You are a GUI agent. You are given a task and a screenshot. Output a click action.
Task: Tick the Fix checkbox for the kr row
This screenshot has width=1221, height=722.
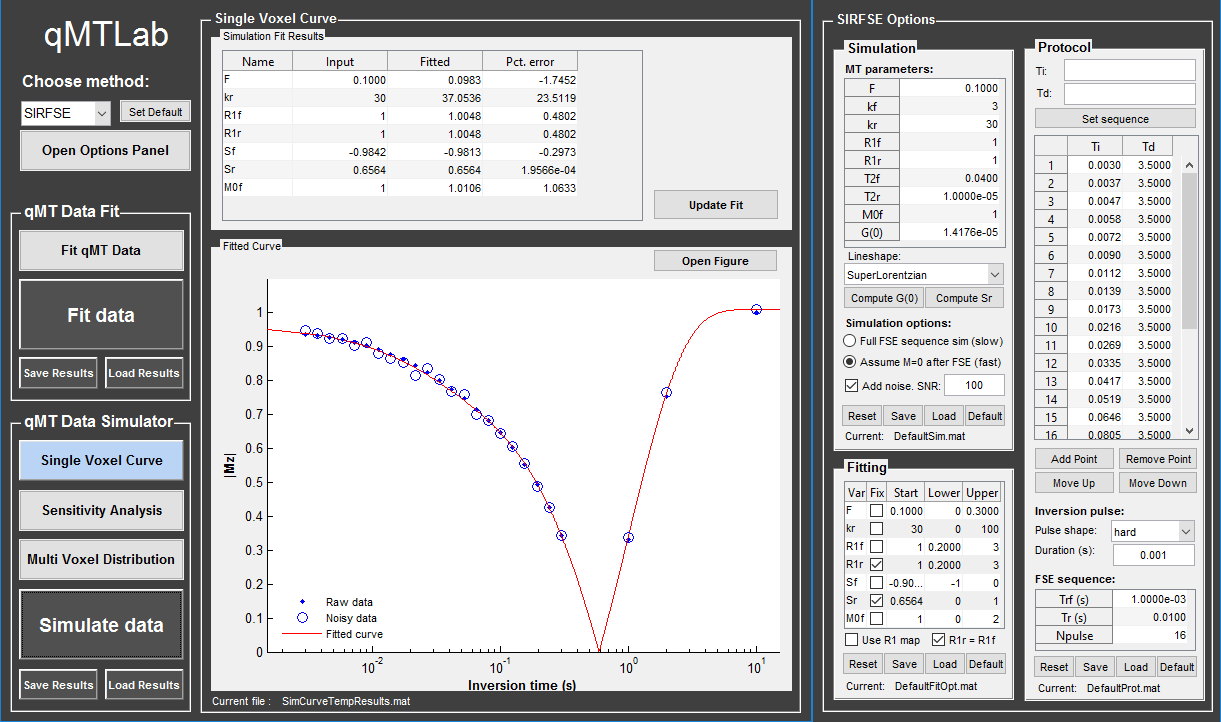coord(876,529)
